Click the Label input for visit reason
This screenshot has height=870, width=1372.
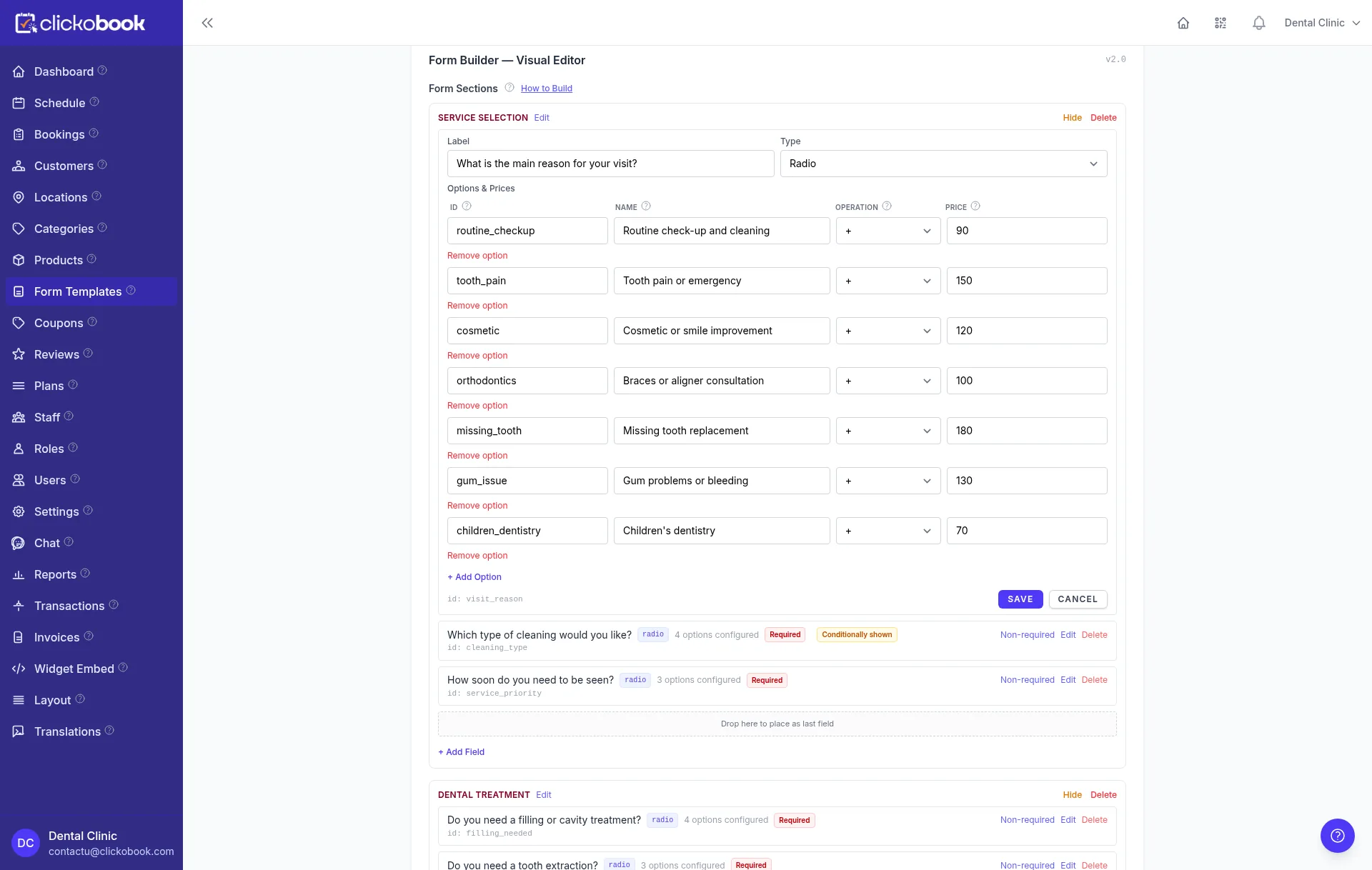coord(610,164)
